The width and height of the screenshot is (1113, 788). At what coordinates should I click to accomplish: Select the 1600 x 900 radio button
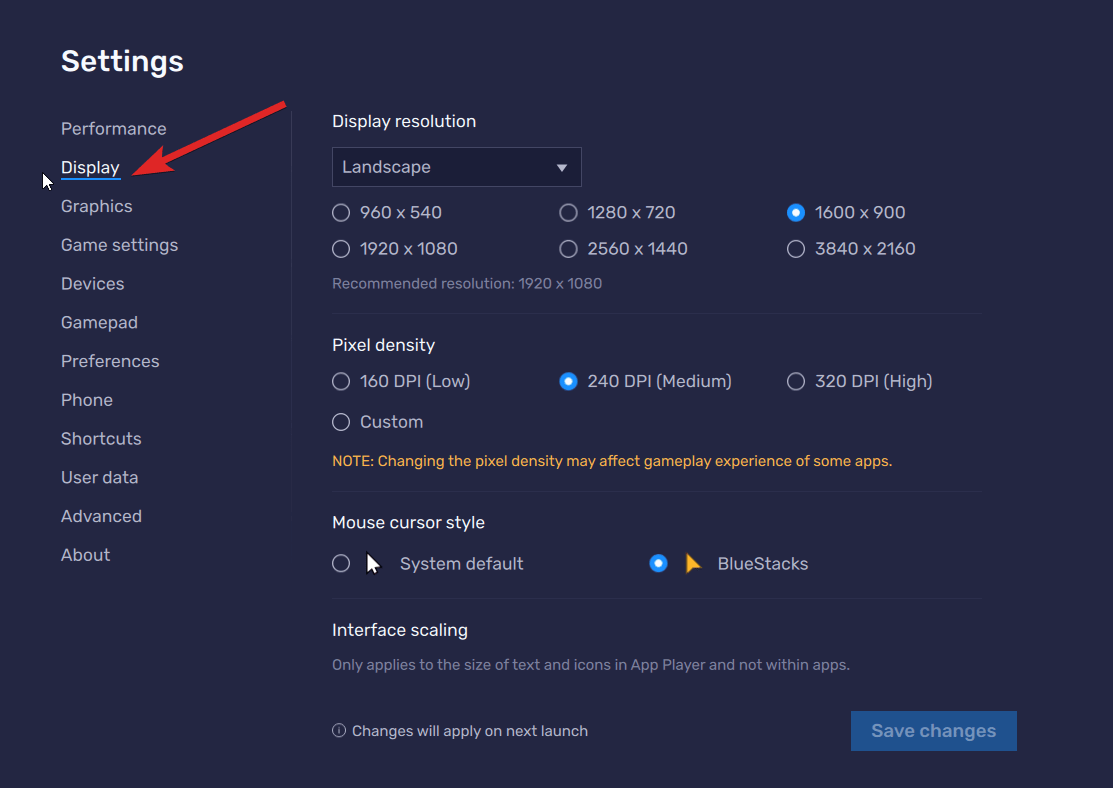coord(796,212)
